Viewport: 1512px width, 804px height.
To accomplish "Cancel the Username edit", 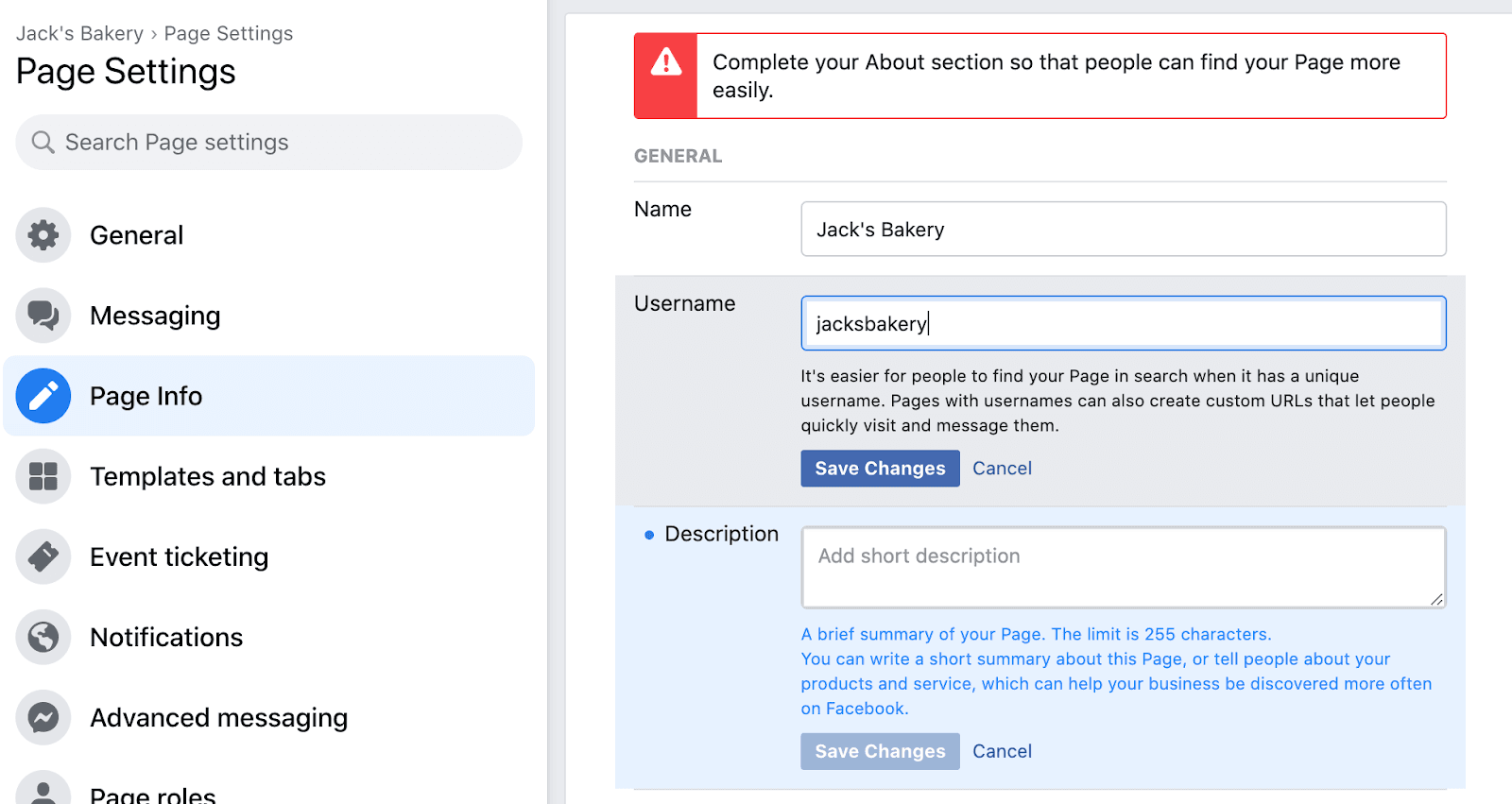I will pos(1002,469).
